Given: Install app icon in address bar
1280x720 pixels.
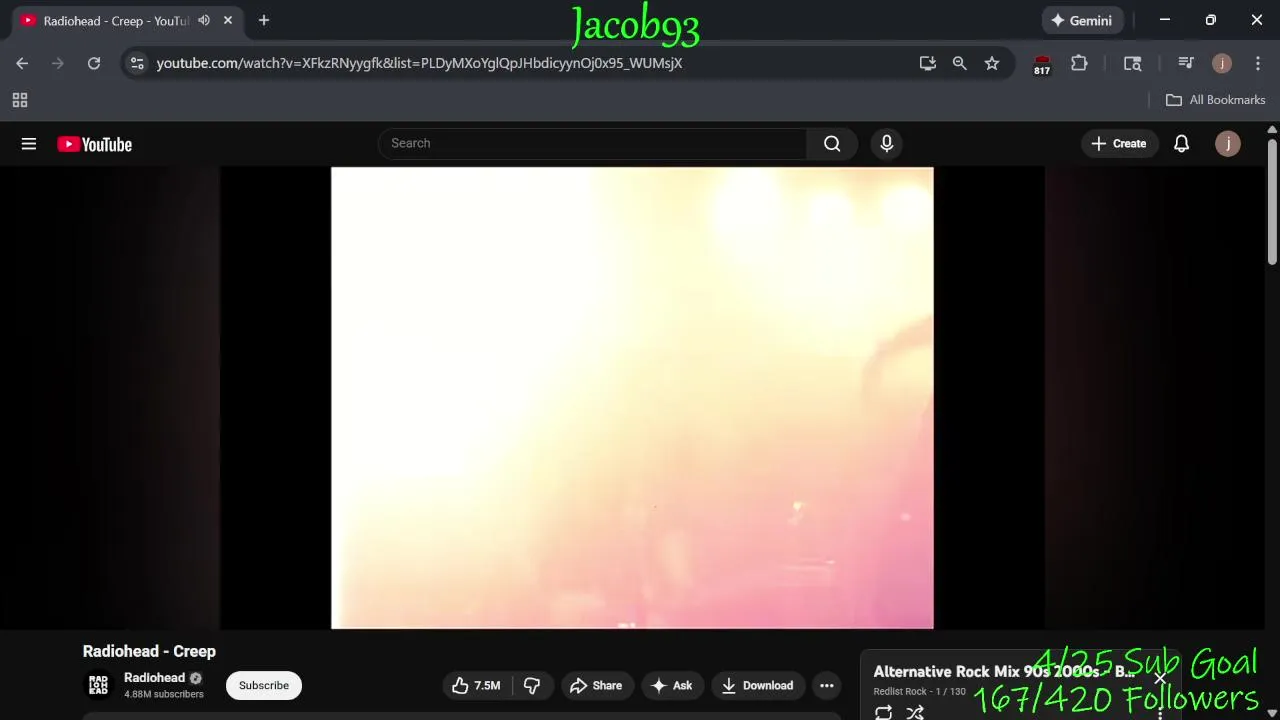Looking at the screenshot, I should click(x=928, y=63).
